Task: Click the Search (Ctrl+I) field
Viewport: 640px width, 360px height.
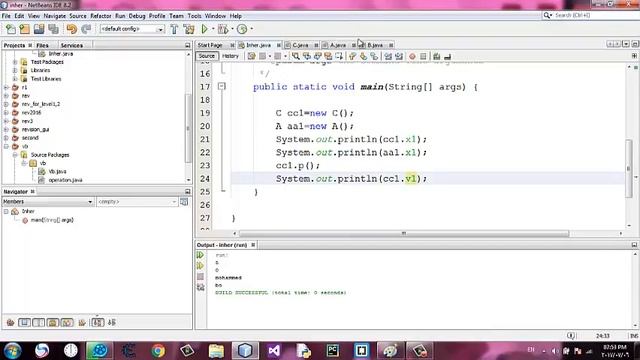Action: coord(591,15)
